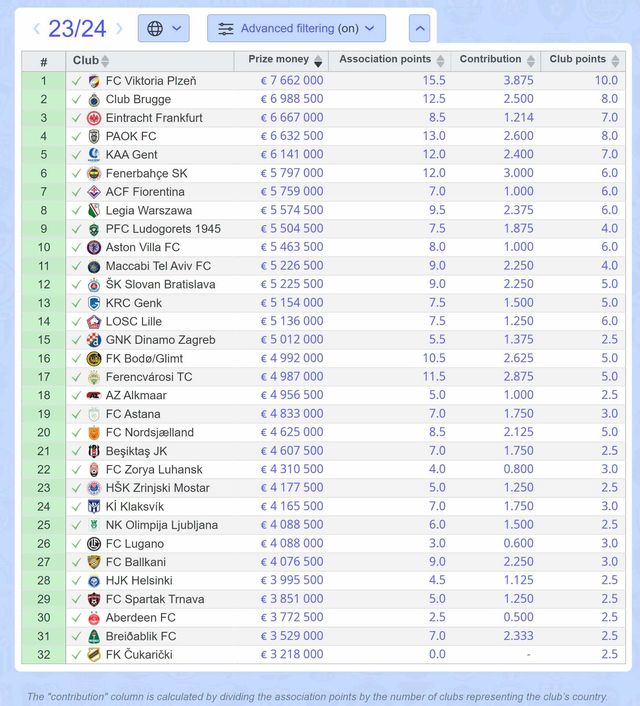The height and width of the screenshot is (706, 640).
Task: Click prize money € 3 218 000
Action: click(x=292, y=654)
